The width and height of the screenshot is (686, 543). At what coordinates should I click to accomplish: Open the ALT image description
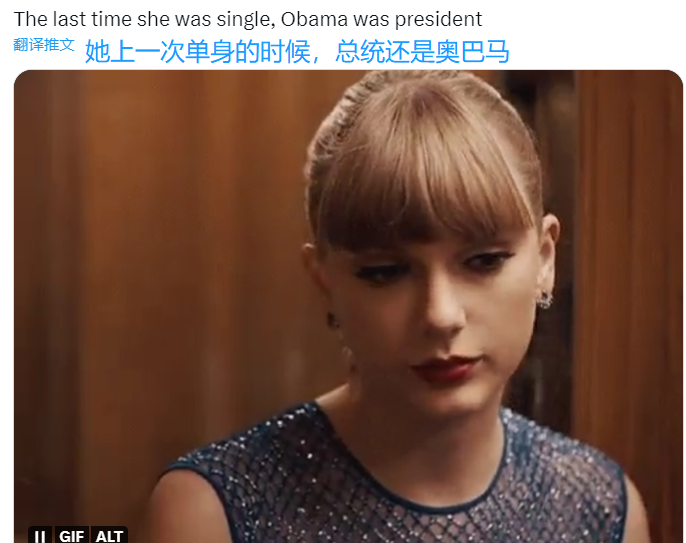click(x=109, y=536)
